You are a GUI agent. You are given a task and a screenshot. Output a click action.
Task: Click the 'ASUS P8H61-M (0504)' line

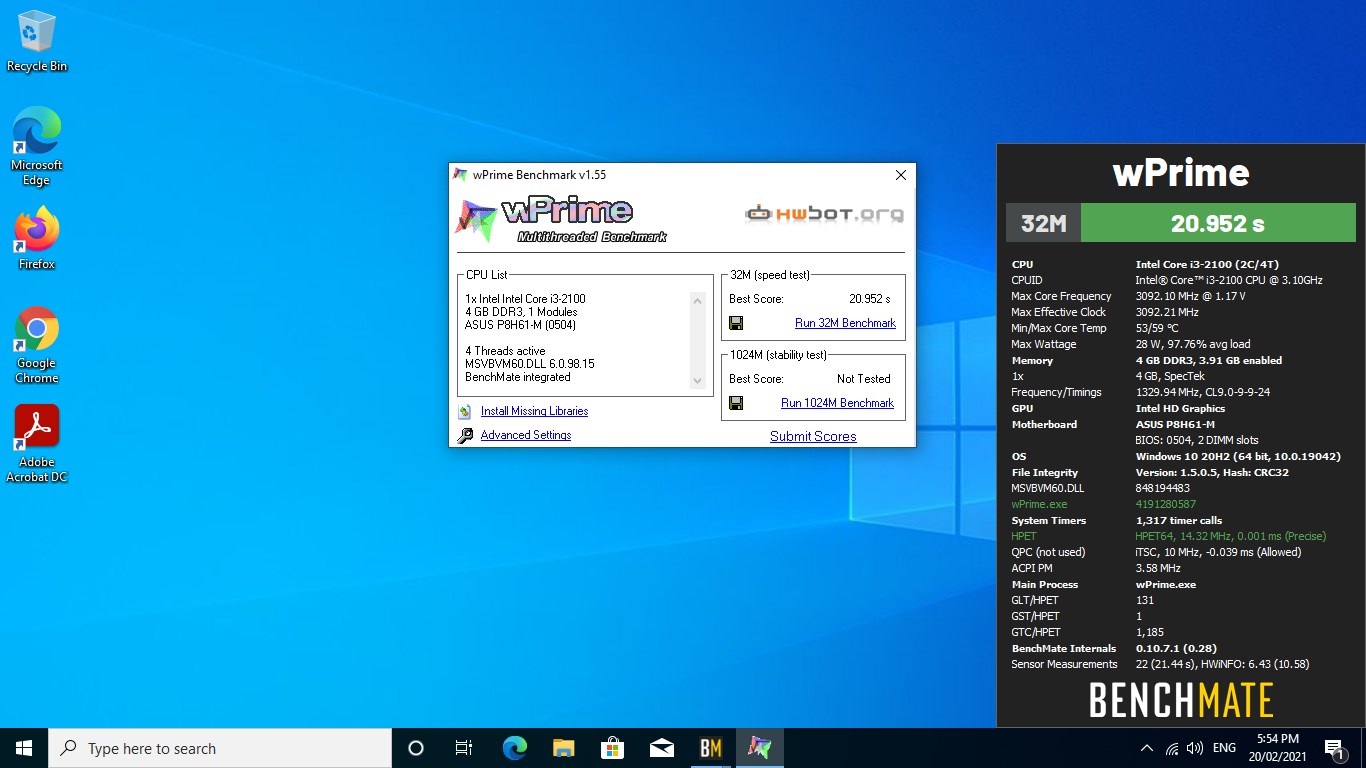520,325
